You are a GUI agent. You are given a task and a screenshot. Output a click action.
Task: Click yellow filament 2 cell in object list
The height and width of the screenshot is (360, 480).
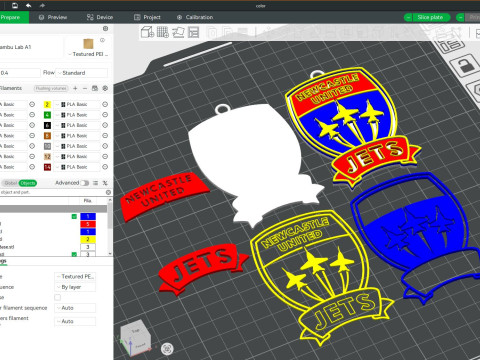coord(88,239)
